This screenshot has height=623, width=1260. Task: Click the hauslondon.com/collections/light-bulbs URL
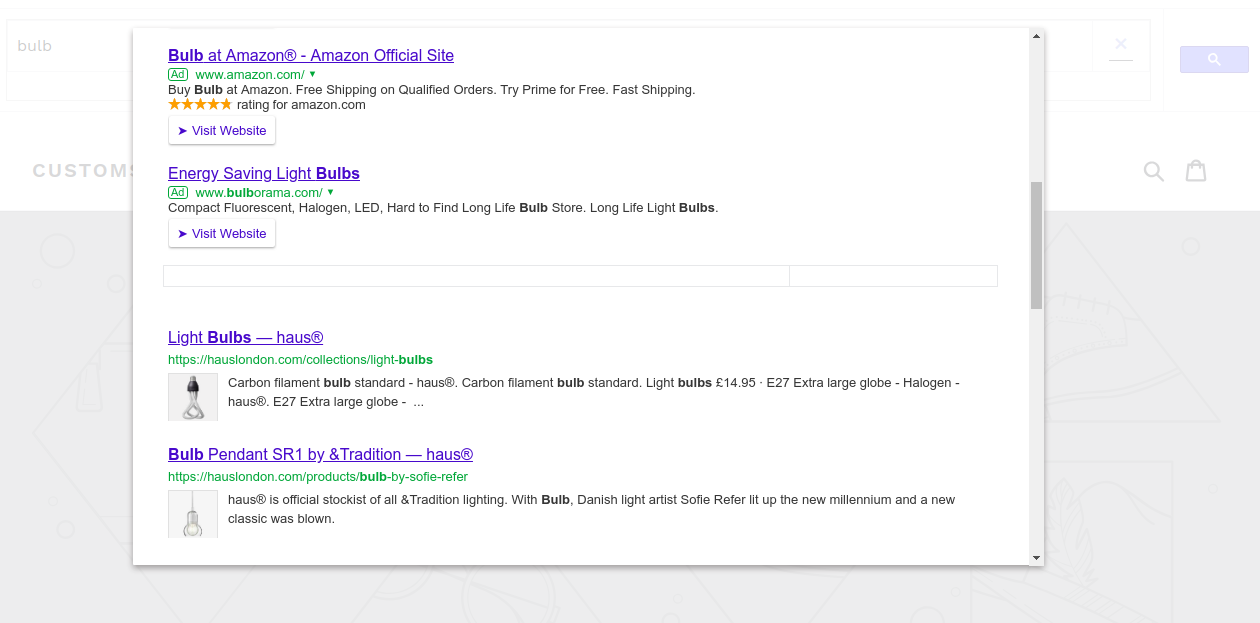tap(300, 359)
